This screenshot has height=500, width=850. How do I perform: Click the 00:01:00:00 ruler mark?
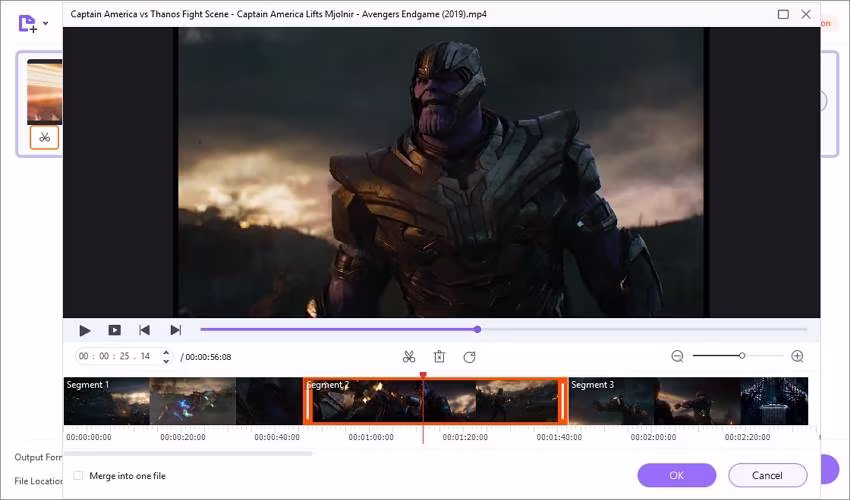tap(371, 437)
